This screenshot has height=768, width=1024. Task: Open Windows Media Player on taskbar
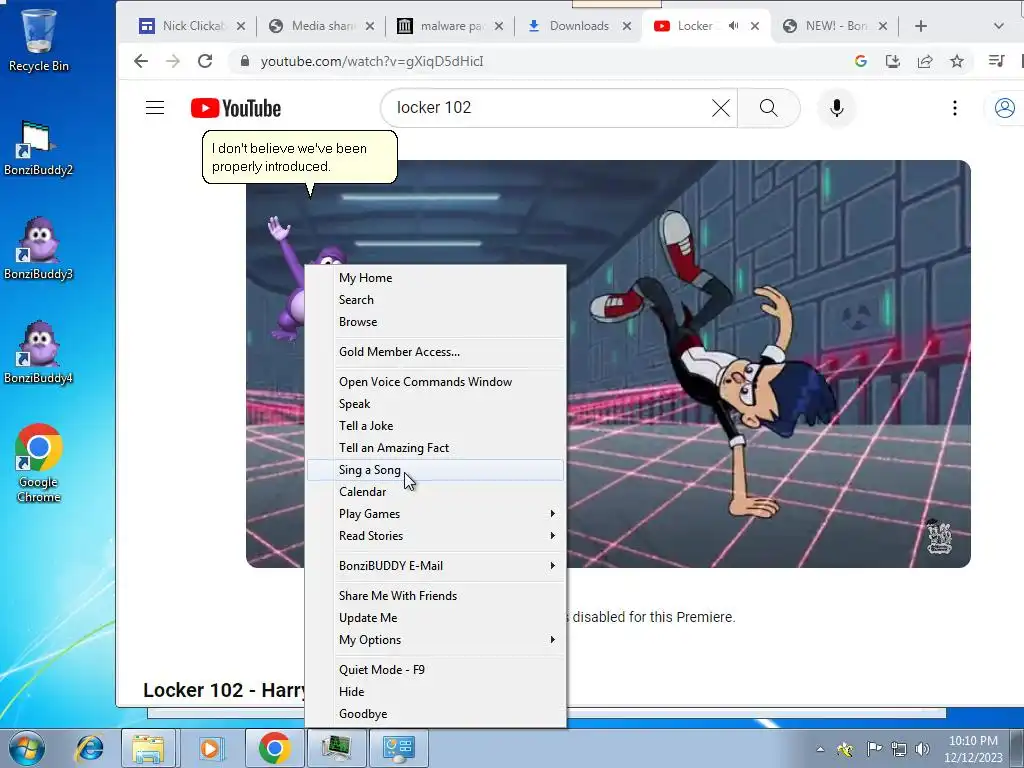pyautogui.click(x=210, y=748)
